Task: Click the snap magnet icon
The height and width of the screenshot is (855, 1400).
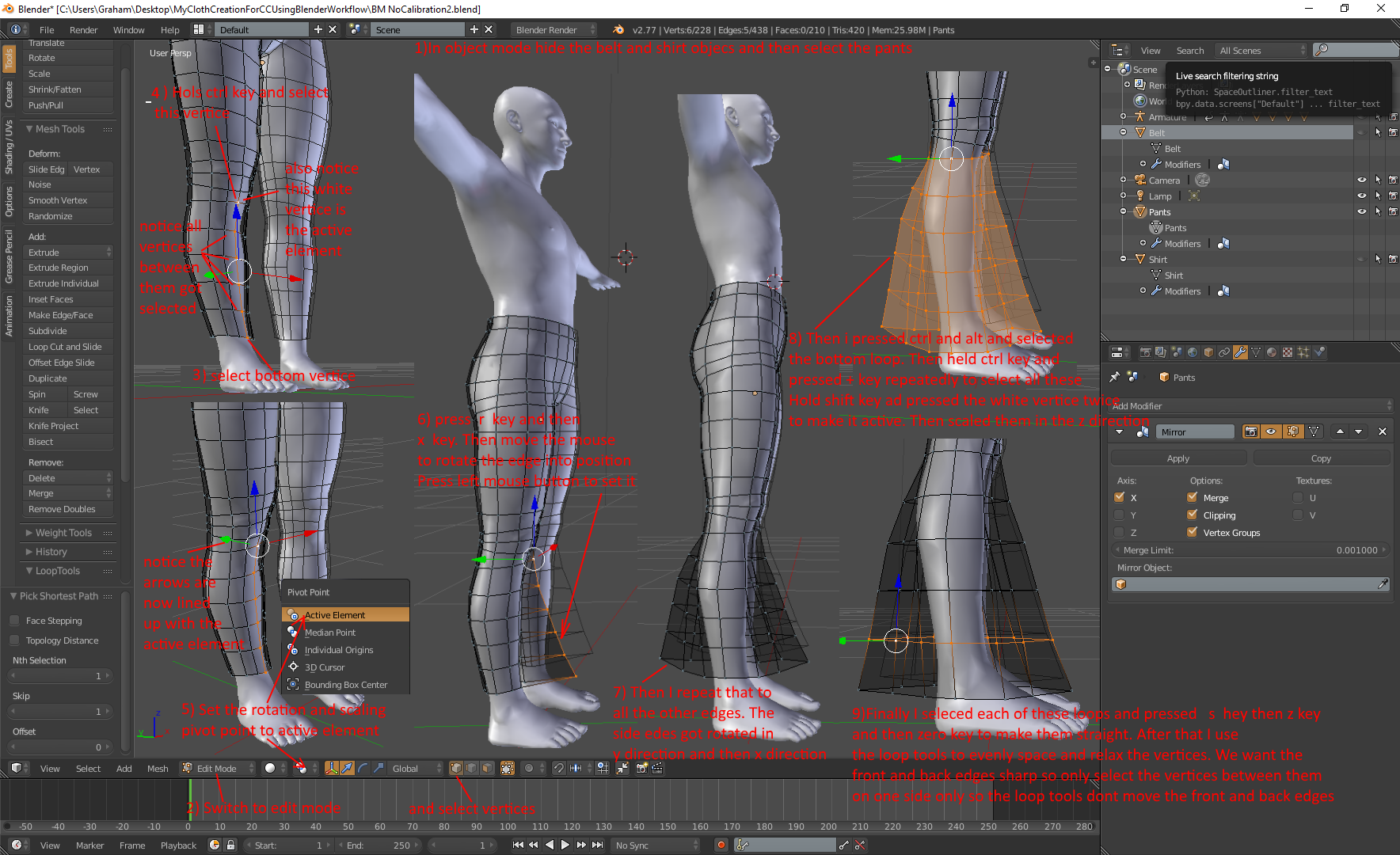Action: pos(558,768)
